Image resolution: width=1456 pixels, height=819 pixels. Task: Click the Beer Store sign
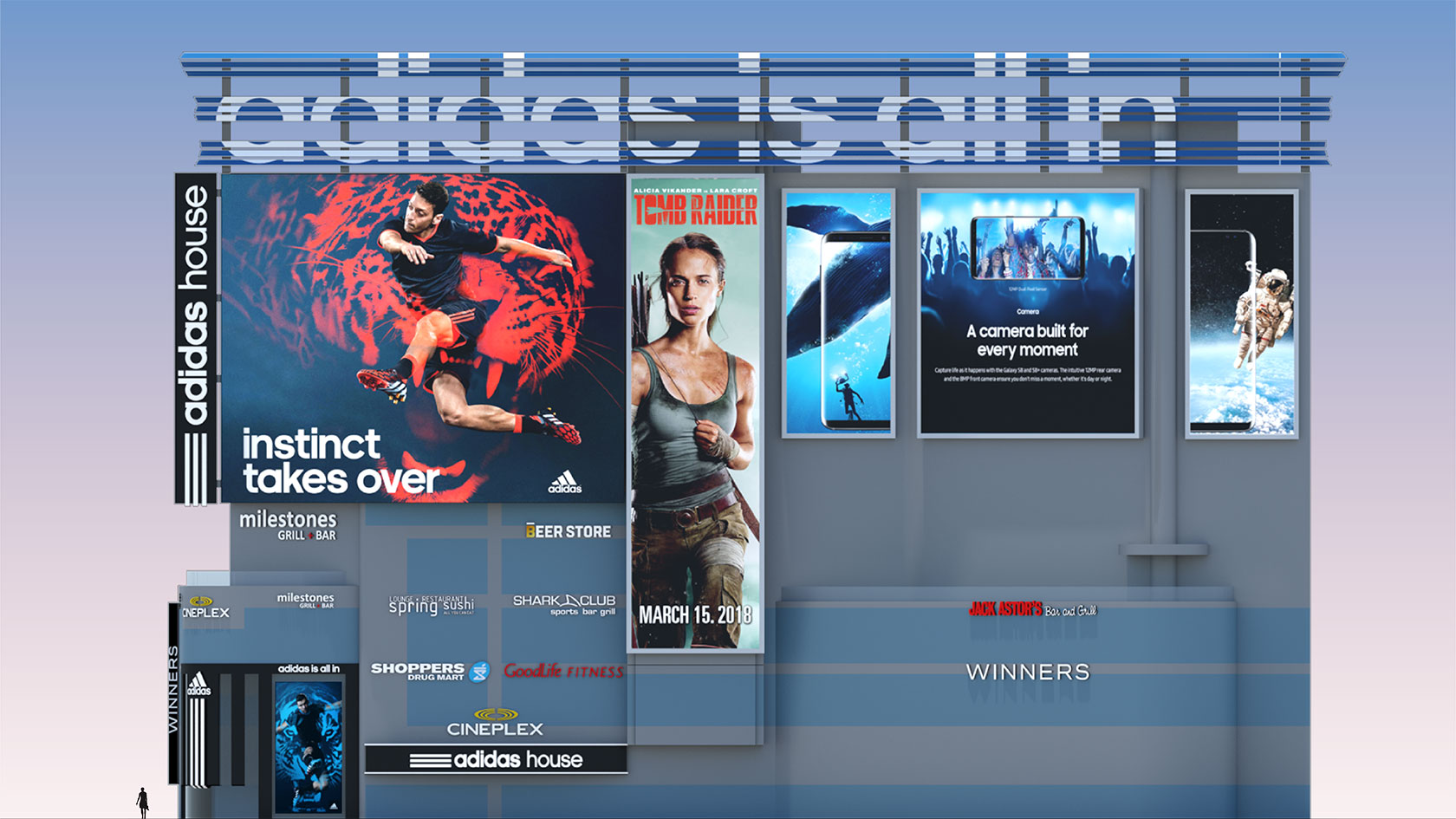[x=569, y=531]
